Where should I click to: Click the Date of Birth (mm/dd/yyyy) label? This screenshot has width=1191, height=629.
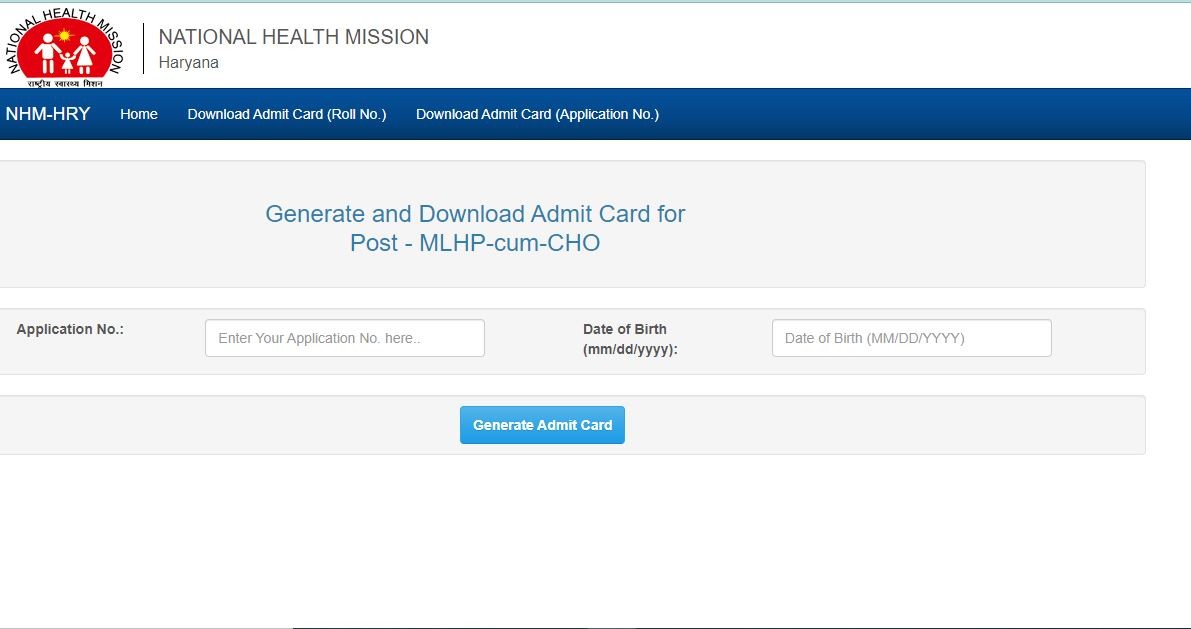point(630,339)
